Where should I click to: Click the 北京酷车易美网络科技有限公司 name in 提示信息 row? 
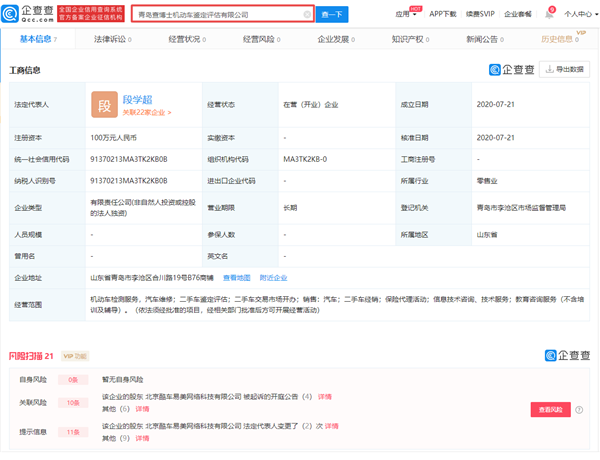(x=194, y=426)
